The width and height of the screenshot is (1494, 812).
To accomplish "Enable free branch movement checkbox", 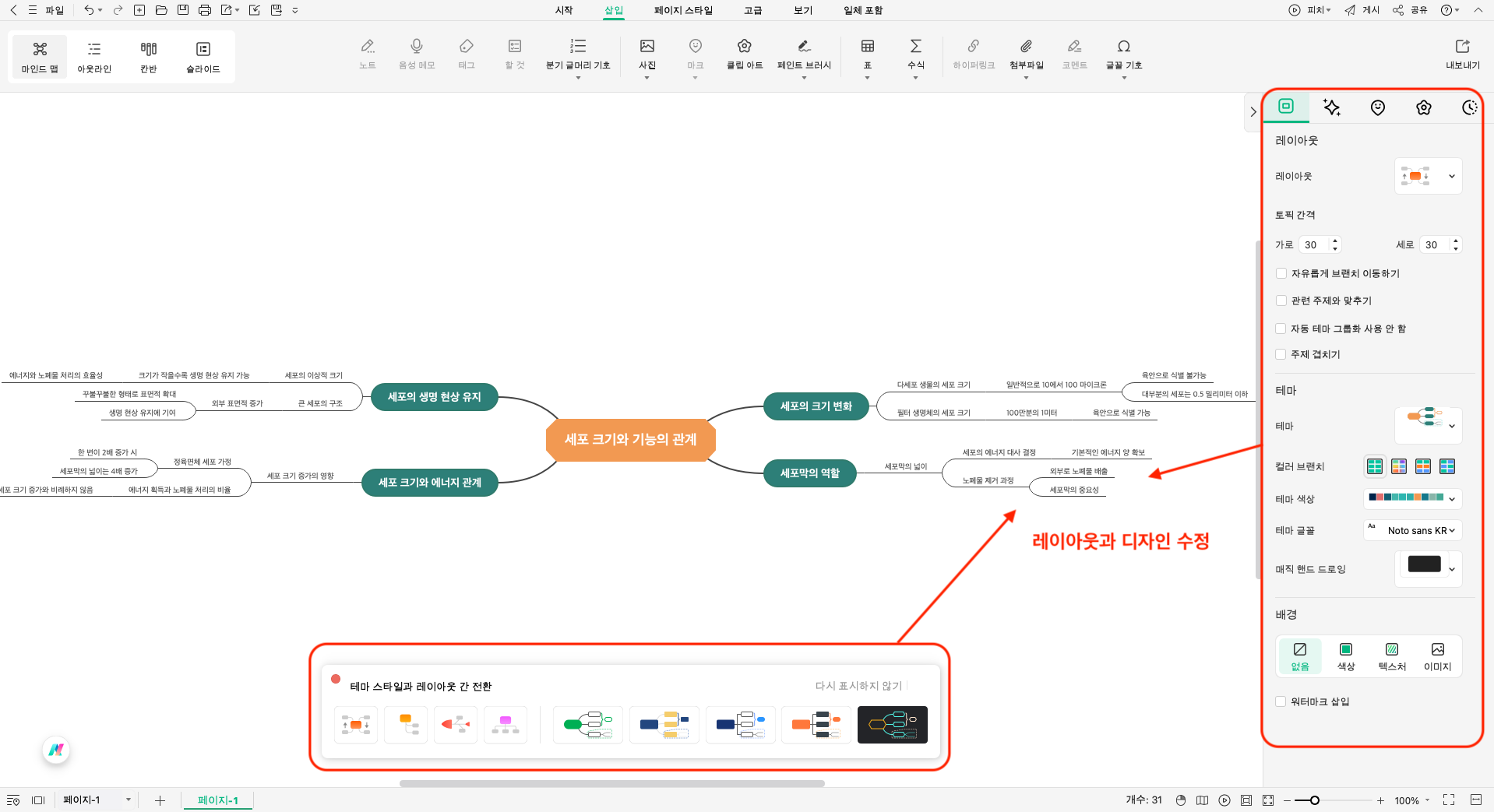I will pos(1281,273).
